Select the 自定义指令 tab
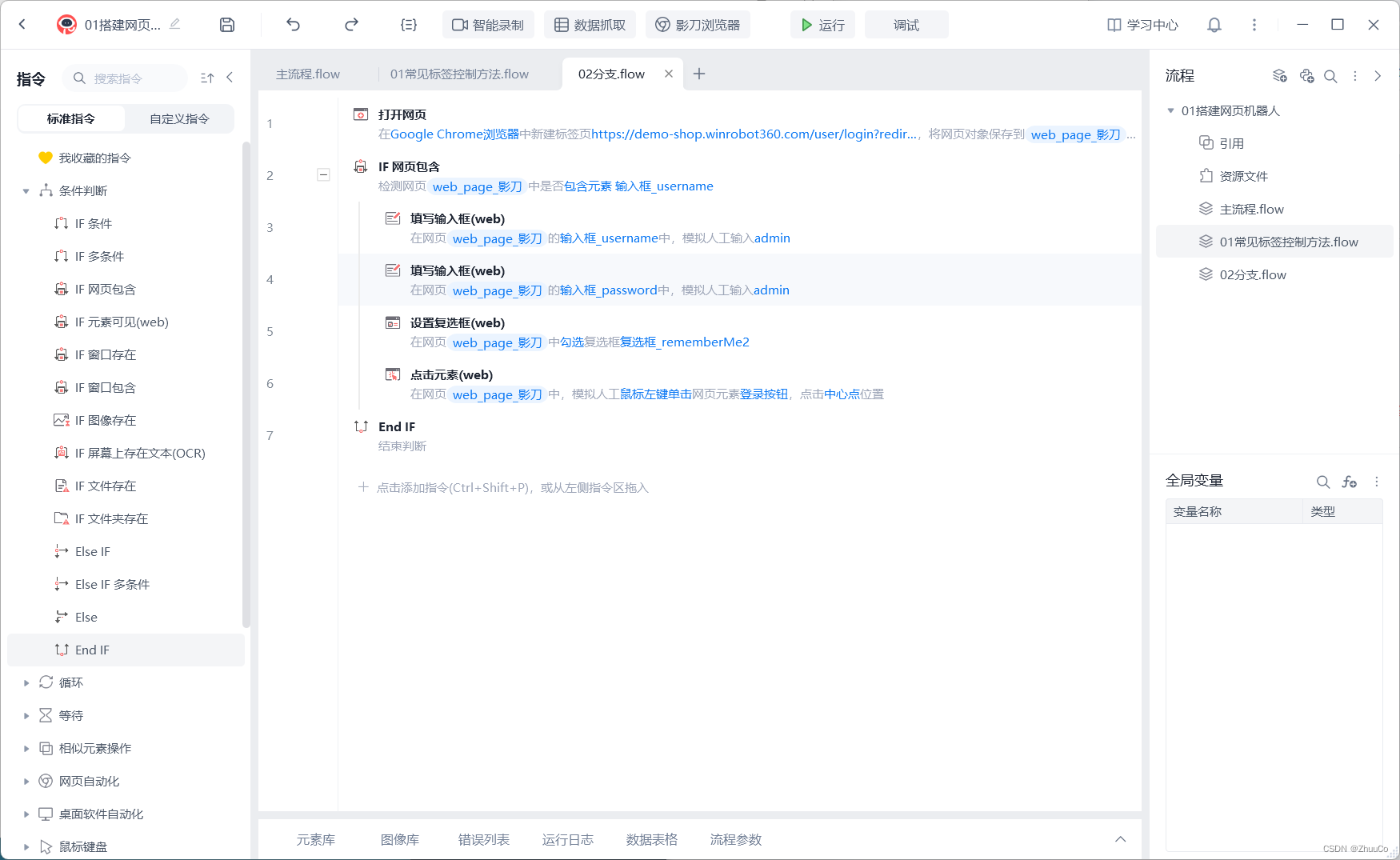 click(x=179, y=118)
